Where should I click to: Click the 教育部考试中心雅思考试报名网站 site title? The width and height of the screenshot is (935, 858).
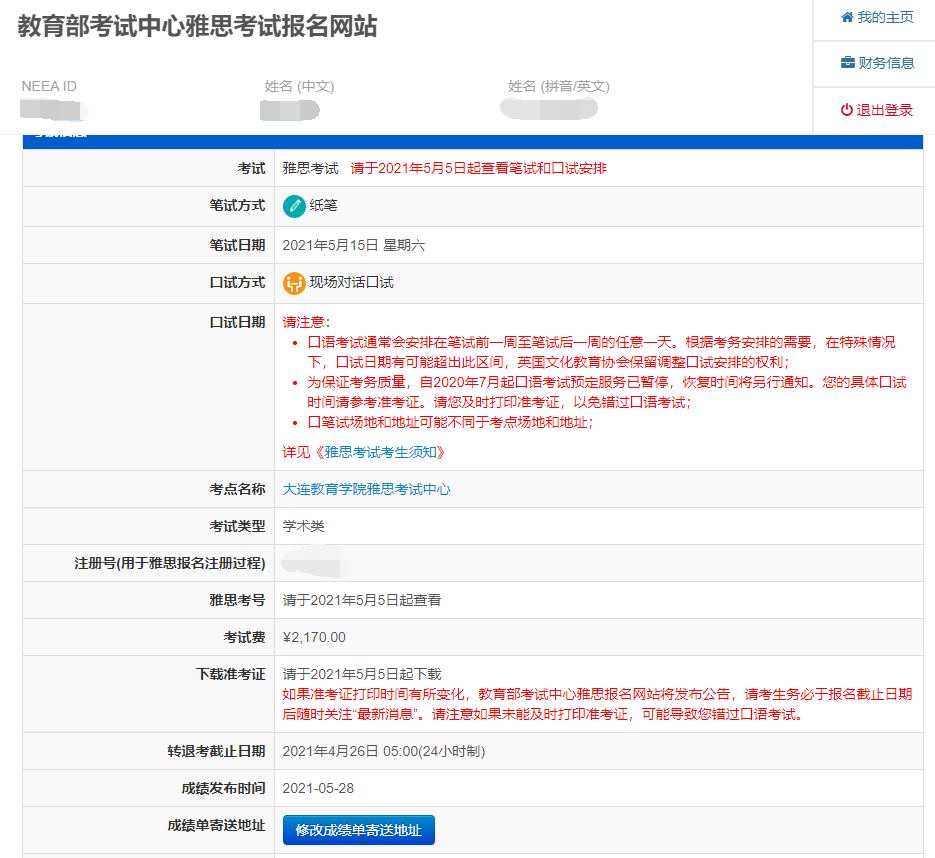(x=198, y=27)
